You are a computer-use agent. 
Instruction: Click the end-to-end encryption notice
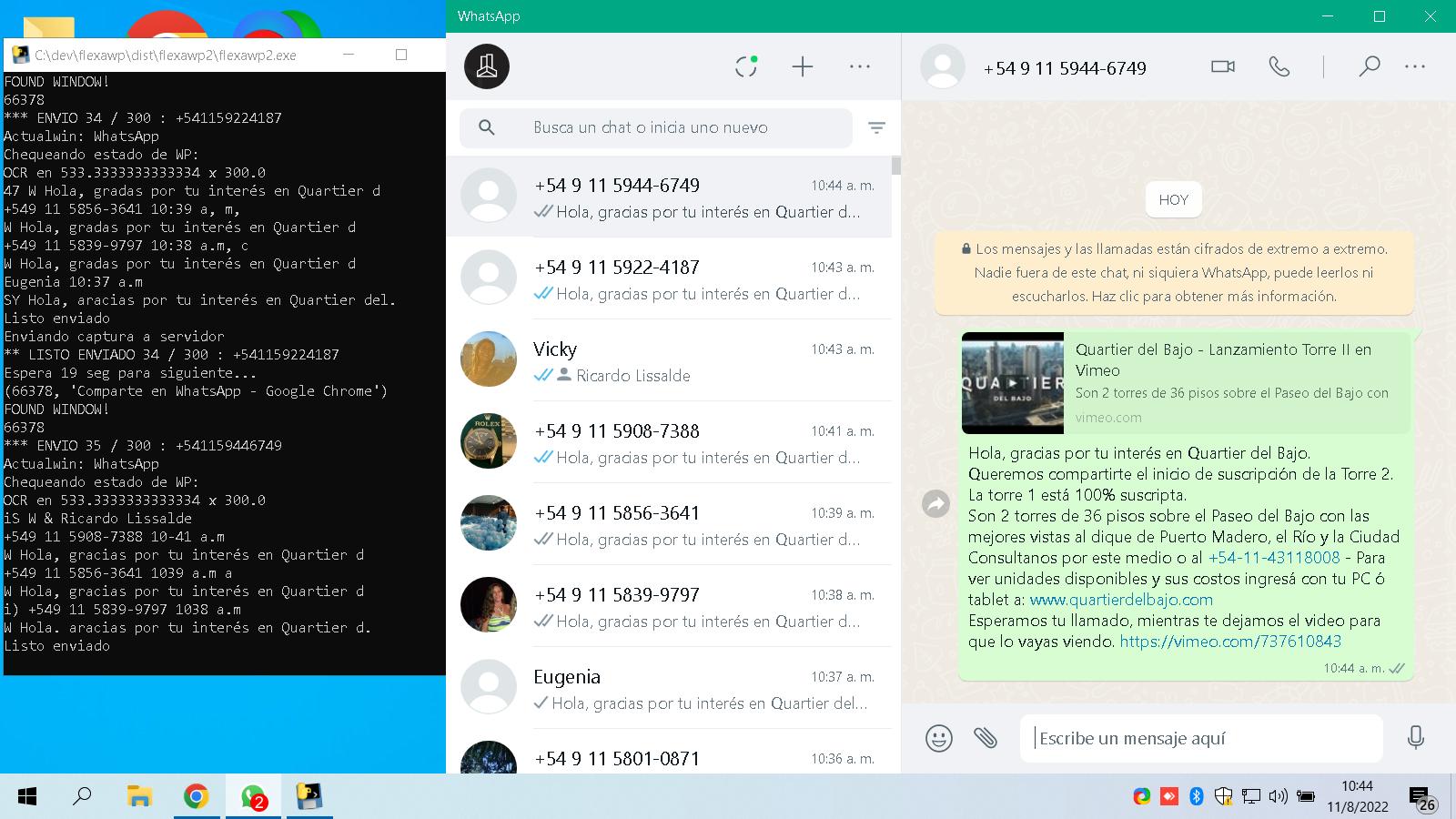1174,272
